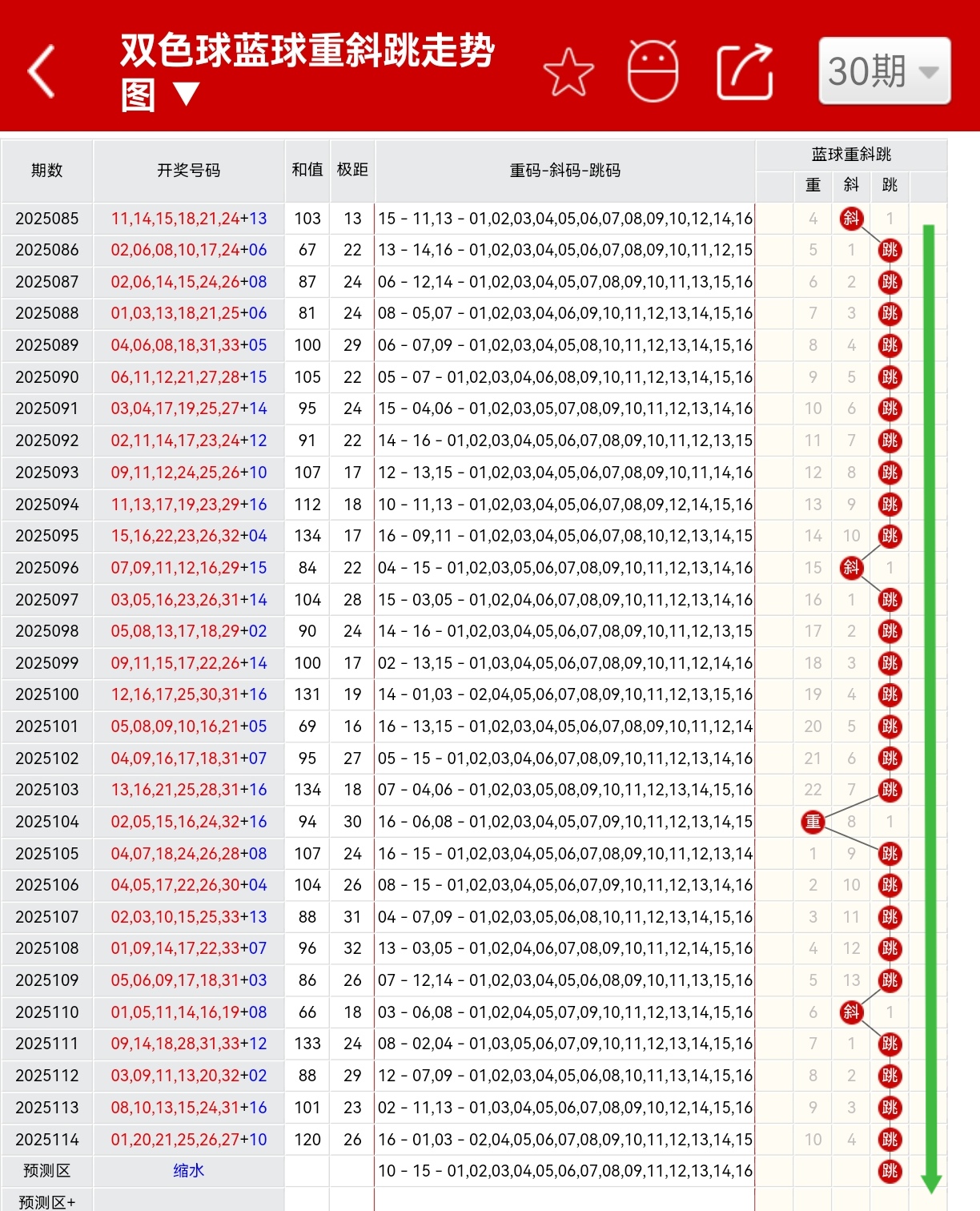Select the 斜 marker in row 2025096

pyautogui.click(x=851, y=568)
